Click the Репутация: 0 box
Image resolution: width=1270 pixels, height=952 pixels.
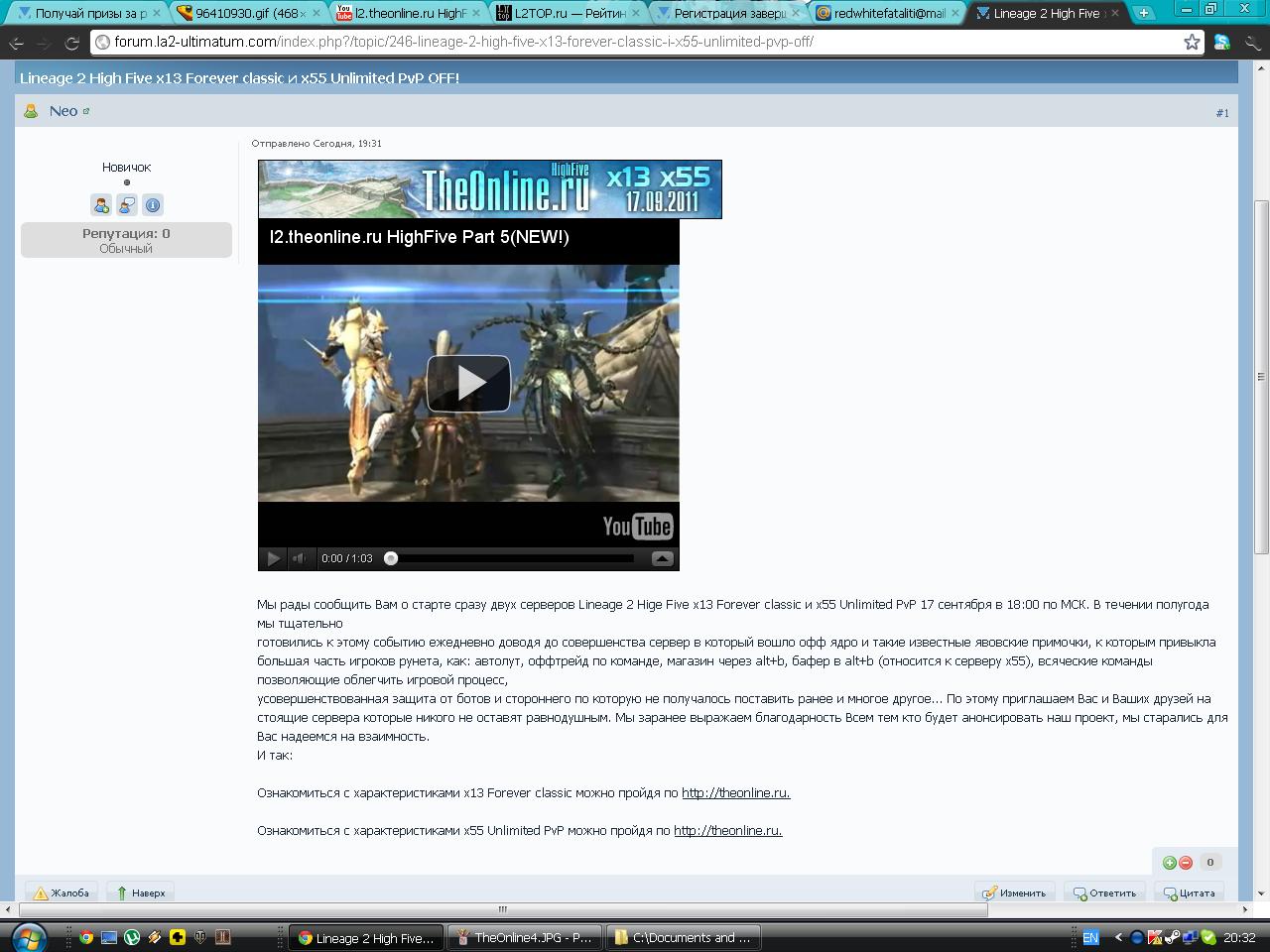pos(126,240)
